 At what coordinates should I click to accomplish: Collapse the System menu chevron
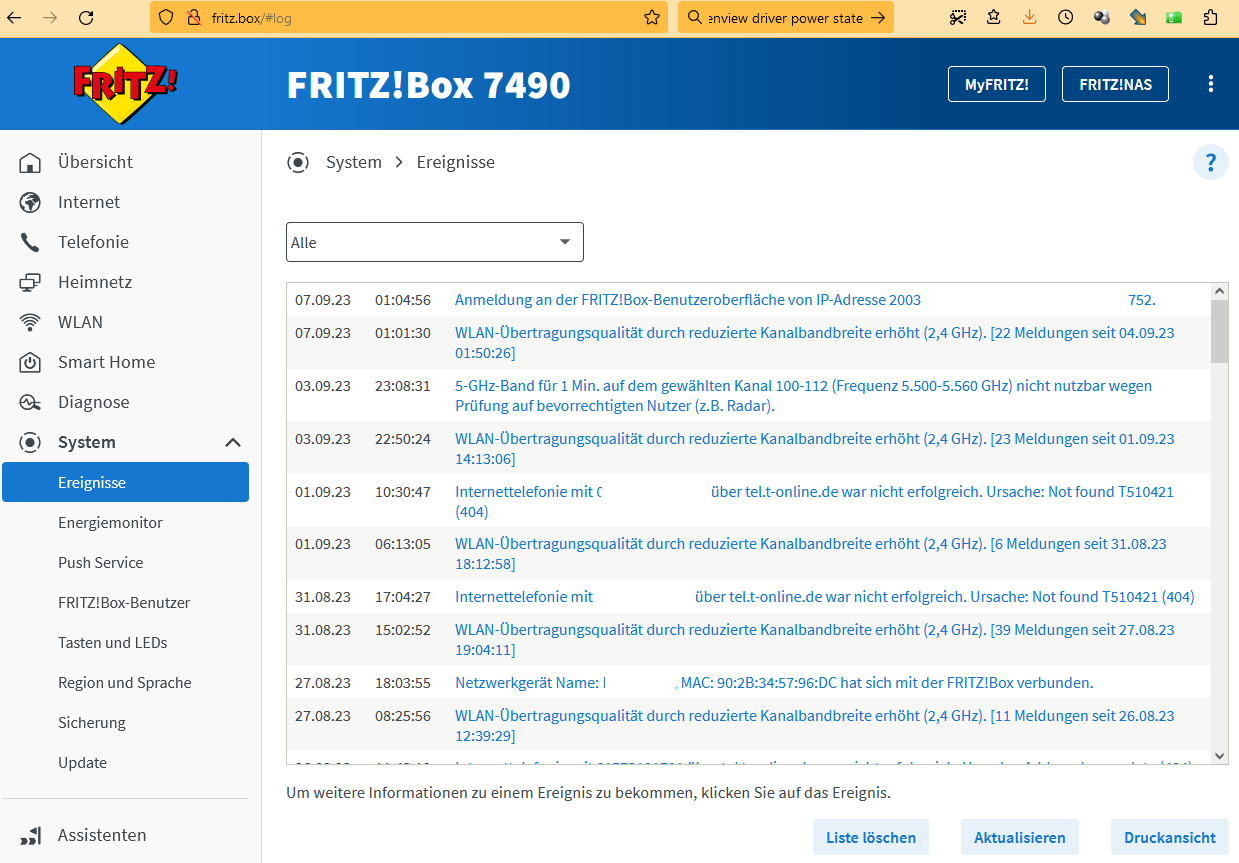tap(233, 442)
